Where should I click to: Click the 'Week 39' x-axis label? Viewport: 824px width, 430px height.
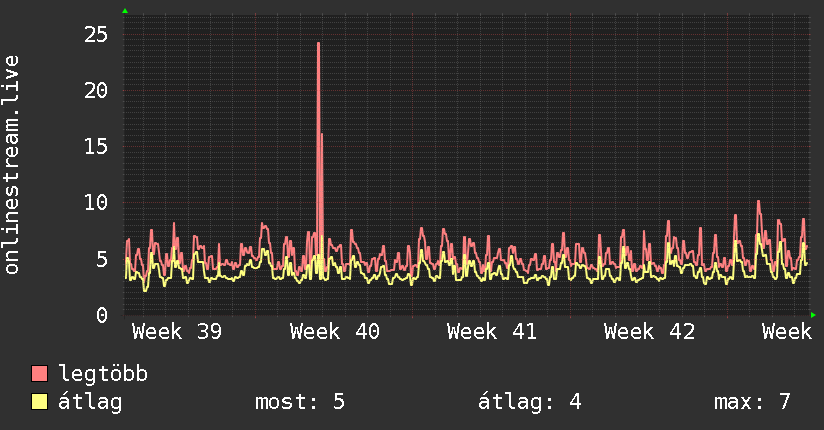click(x=177, y=332)
